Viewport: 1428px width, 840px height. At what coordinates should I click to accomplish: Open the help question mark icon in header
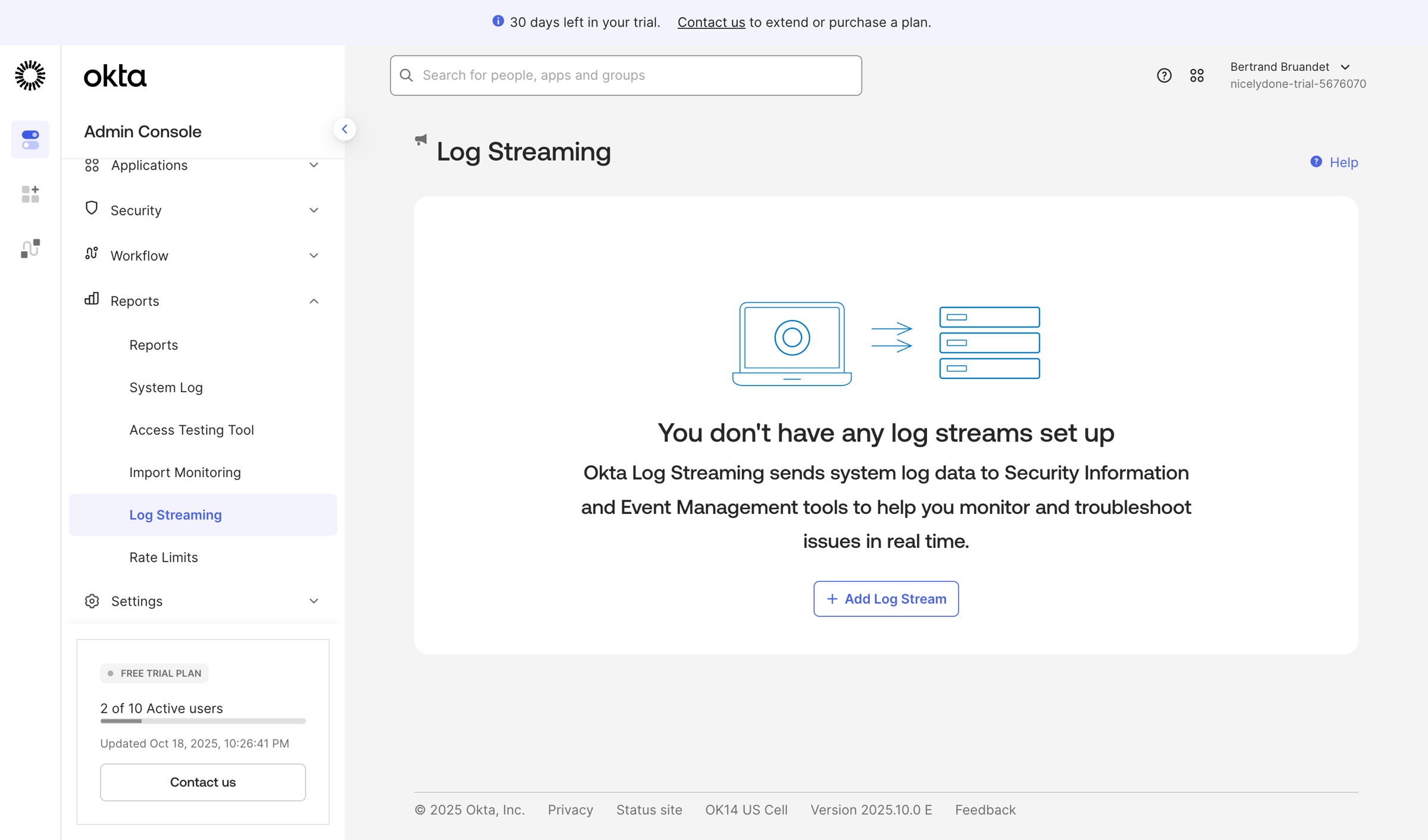[1164, 76]
